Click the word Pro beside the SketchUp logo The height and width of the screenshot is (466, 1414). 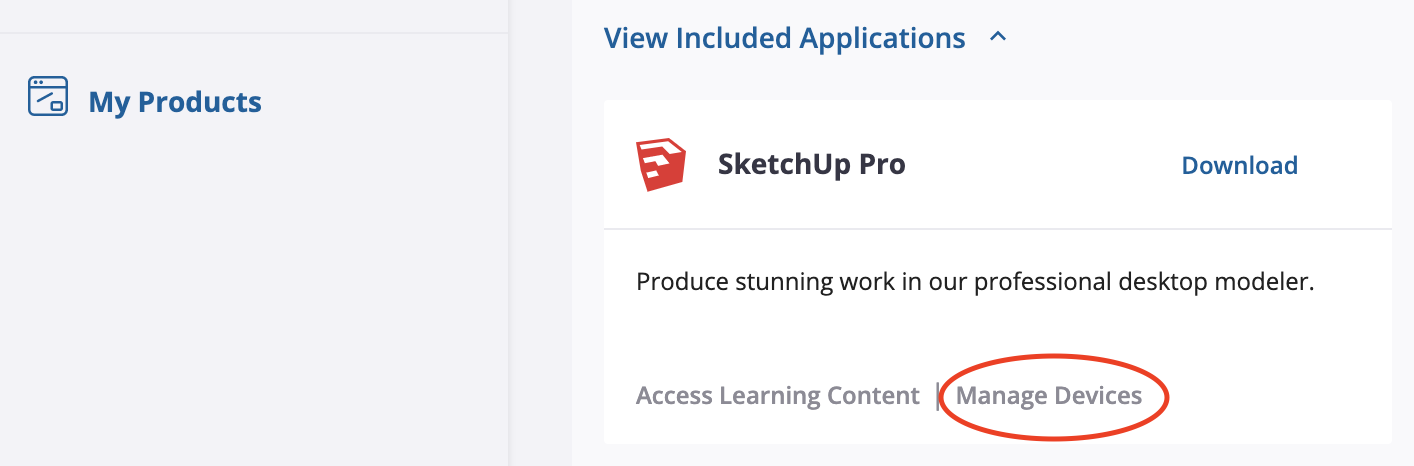click(879, 165)
